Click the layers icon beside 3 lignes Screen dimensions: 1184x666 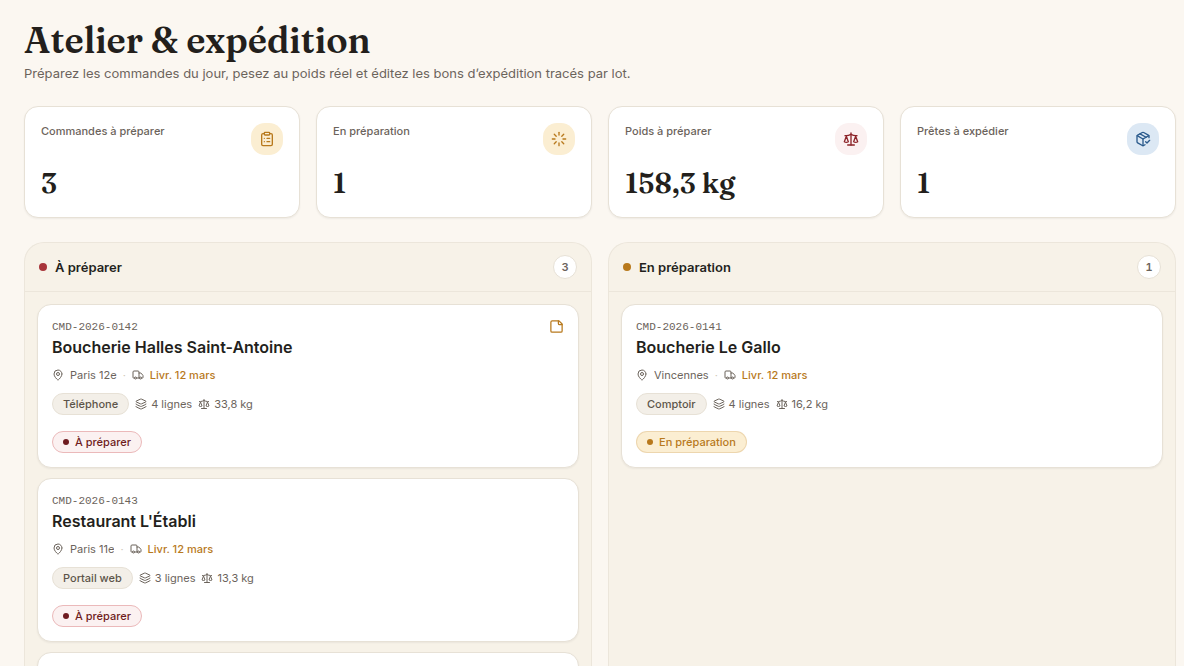(x=145, y=578)
